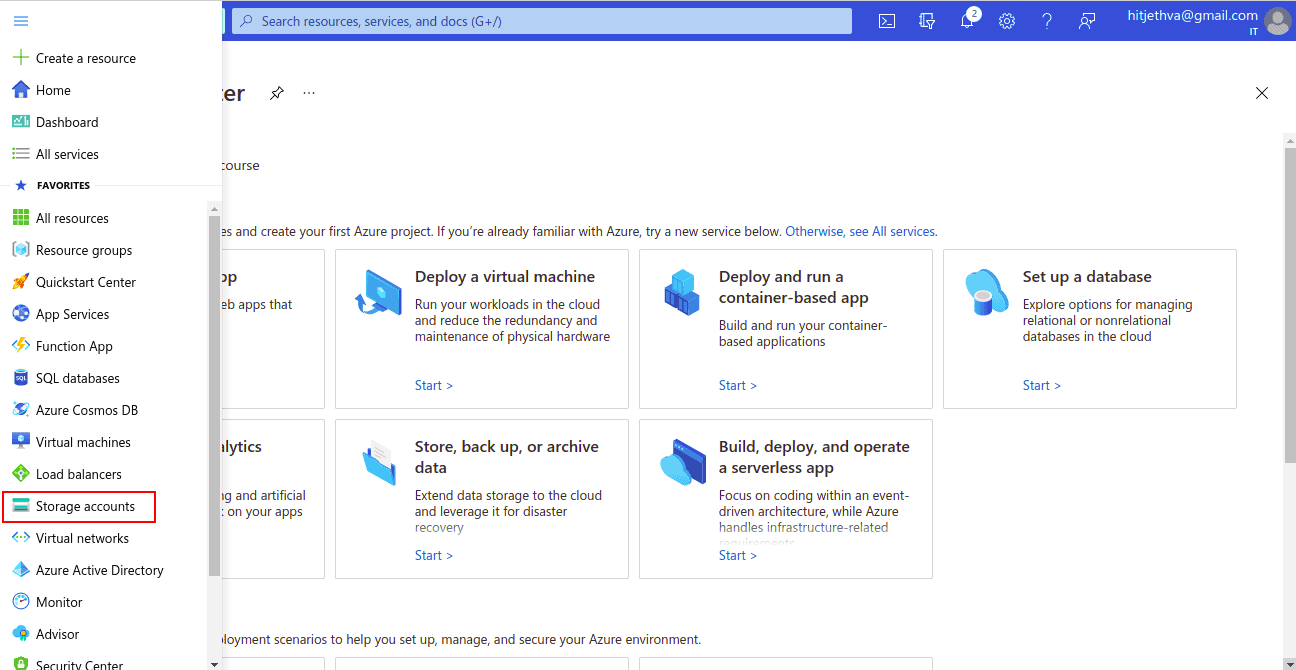Click the SQL databases icon
Viewport: 1296px width, 670px height.
pos(20,378)
